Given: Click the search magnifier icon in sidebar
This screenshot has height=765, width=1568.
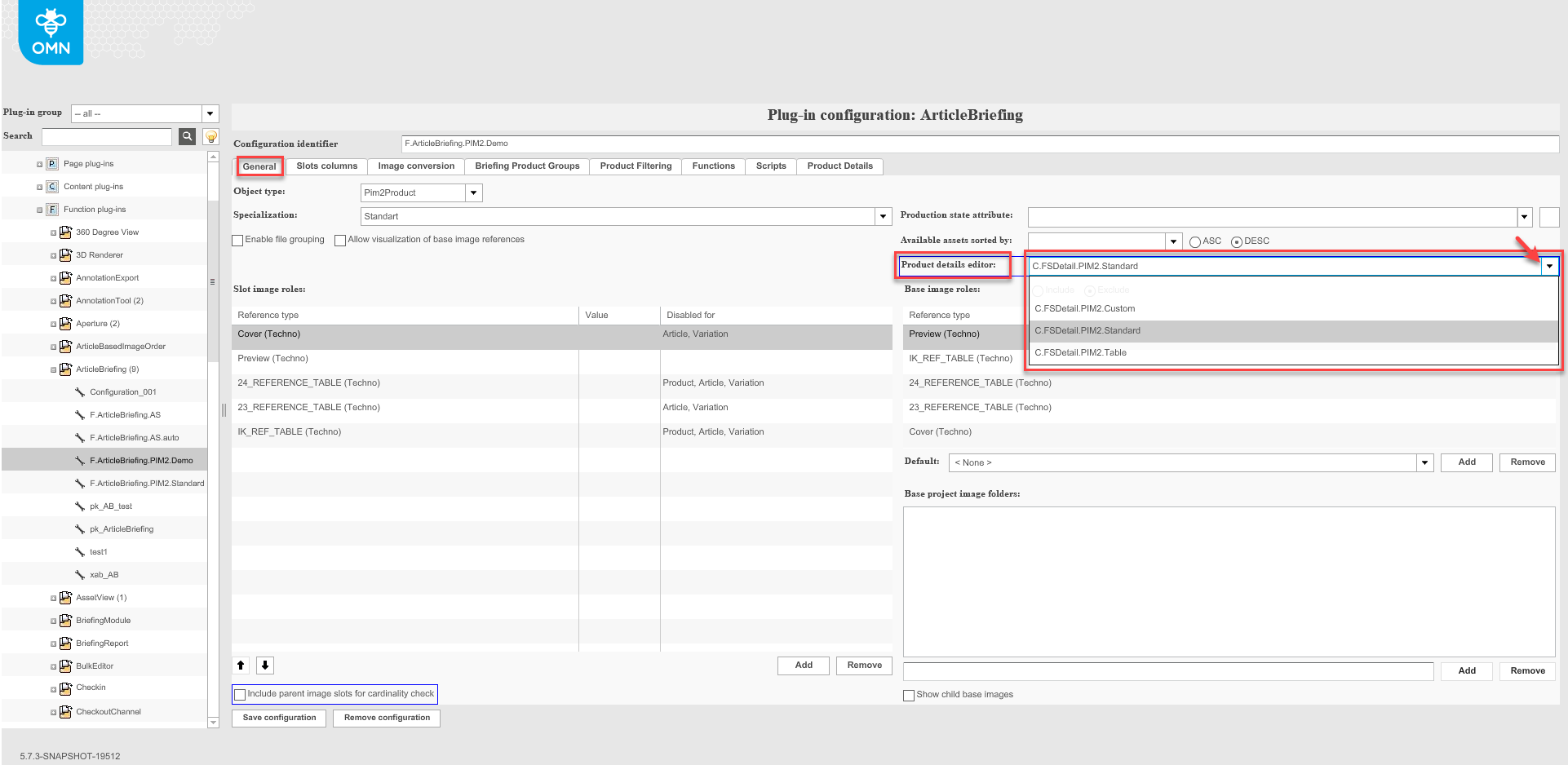Looking at the screenshot, I should [x=187, y=136].
